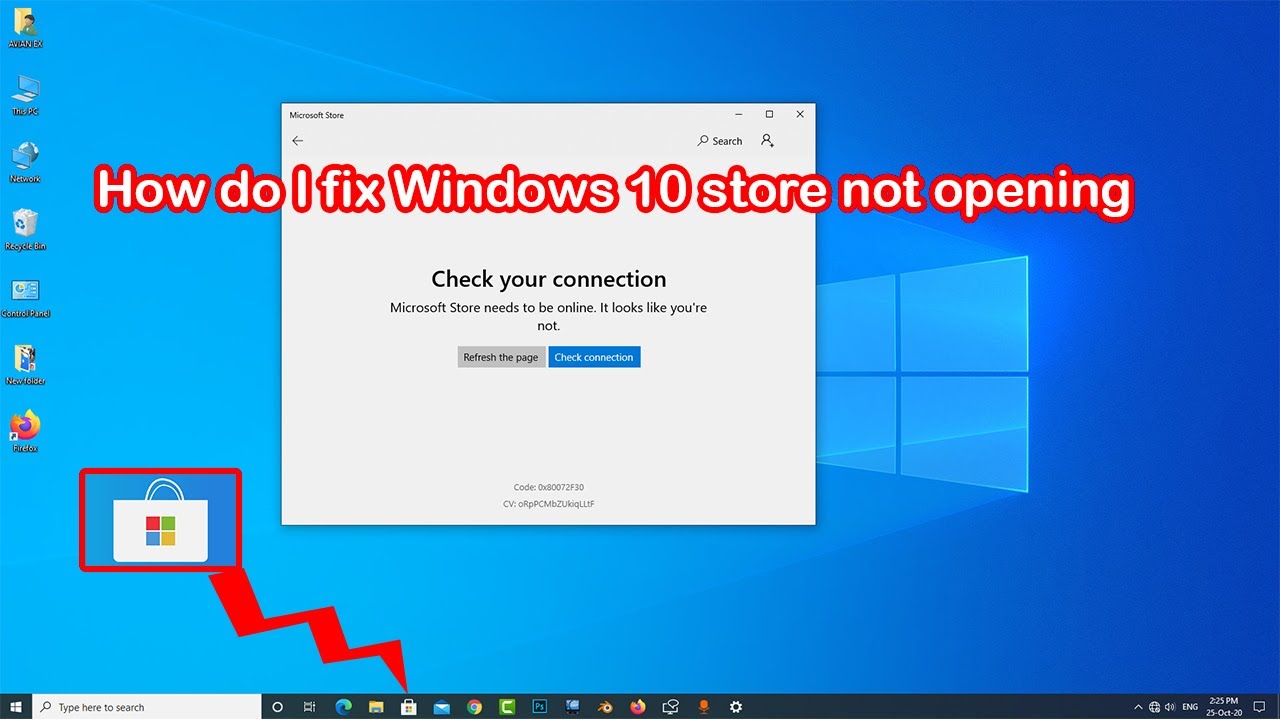Image resolution: width=1280 pixels, height=720 pixels.
Task: Click the Refresh the page button
Action: click(501, 357)
